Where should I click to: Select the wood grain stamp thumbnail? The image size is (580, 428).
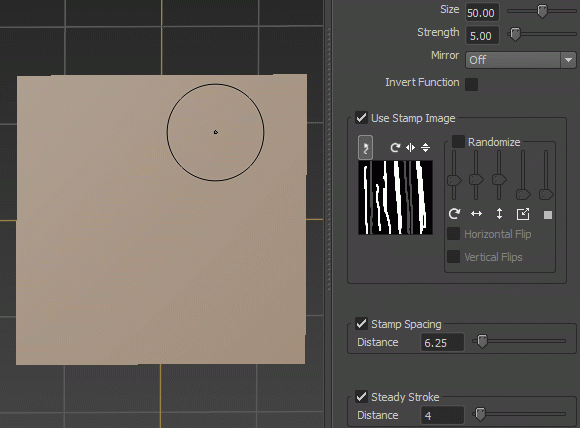coord(395,197)
